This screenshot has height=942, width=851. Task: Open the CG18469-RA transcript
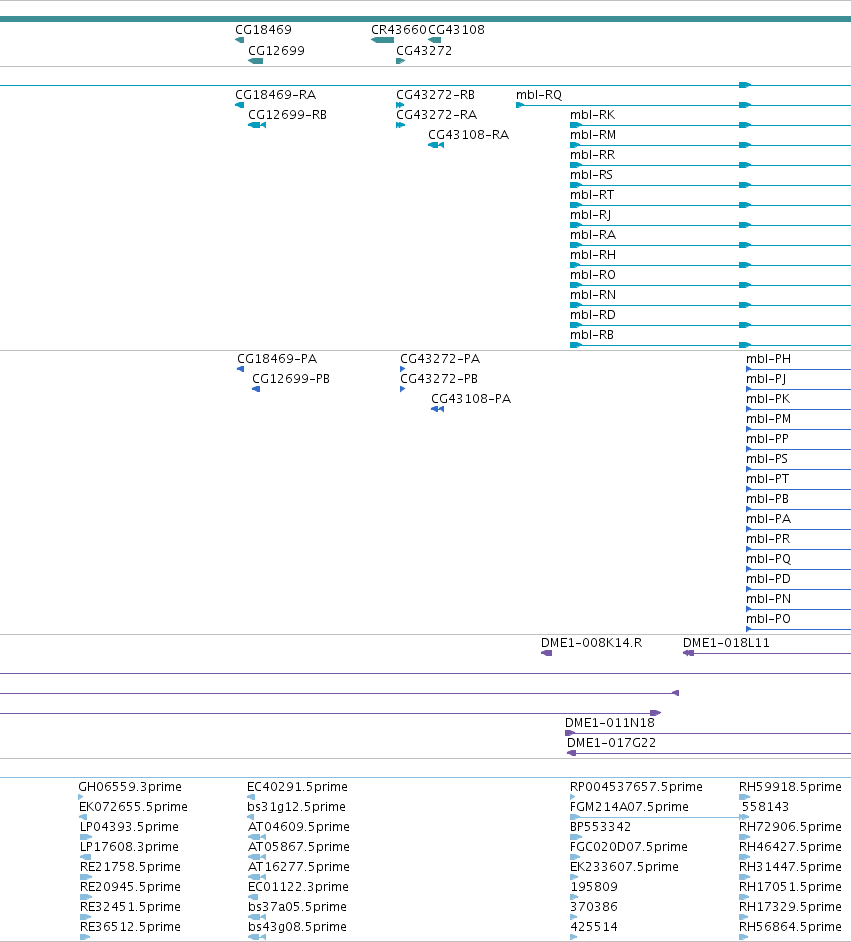coord(275,94)
